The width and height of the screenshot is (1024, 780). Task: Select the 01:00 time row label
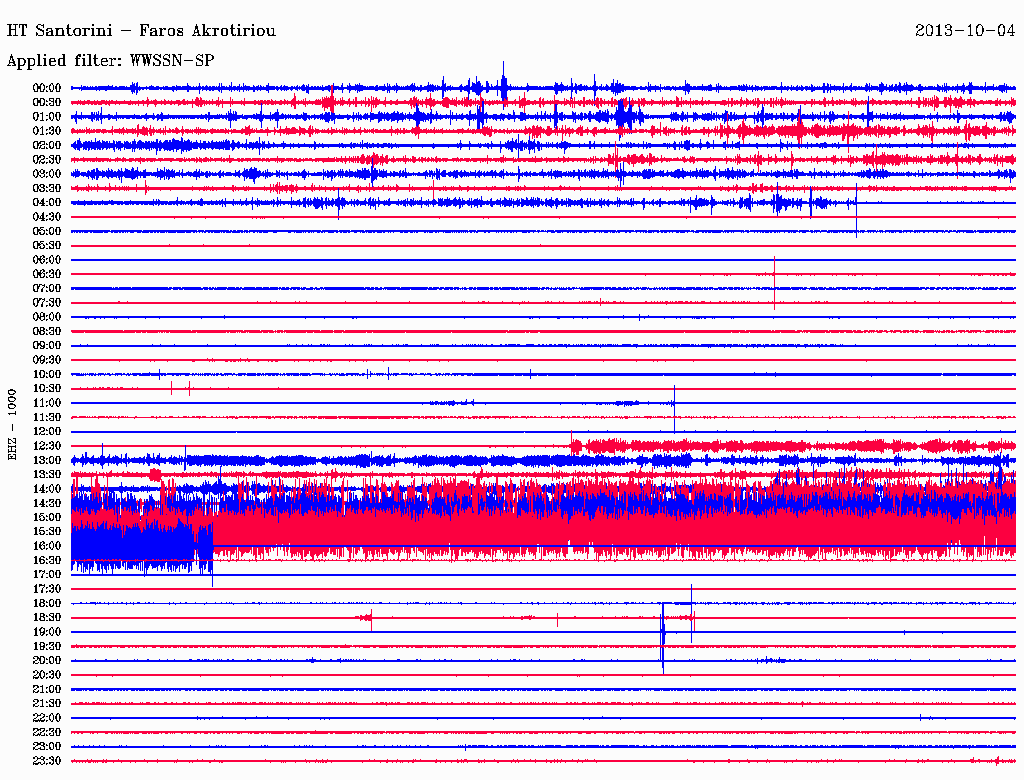click(47, 117)
